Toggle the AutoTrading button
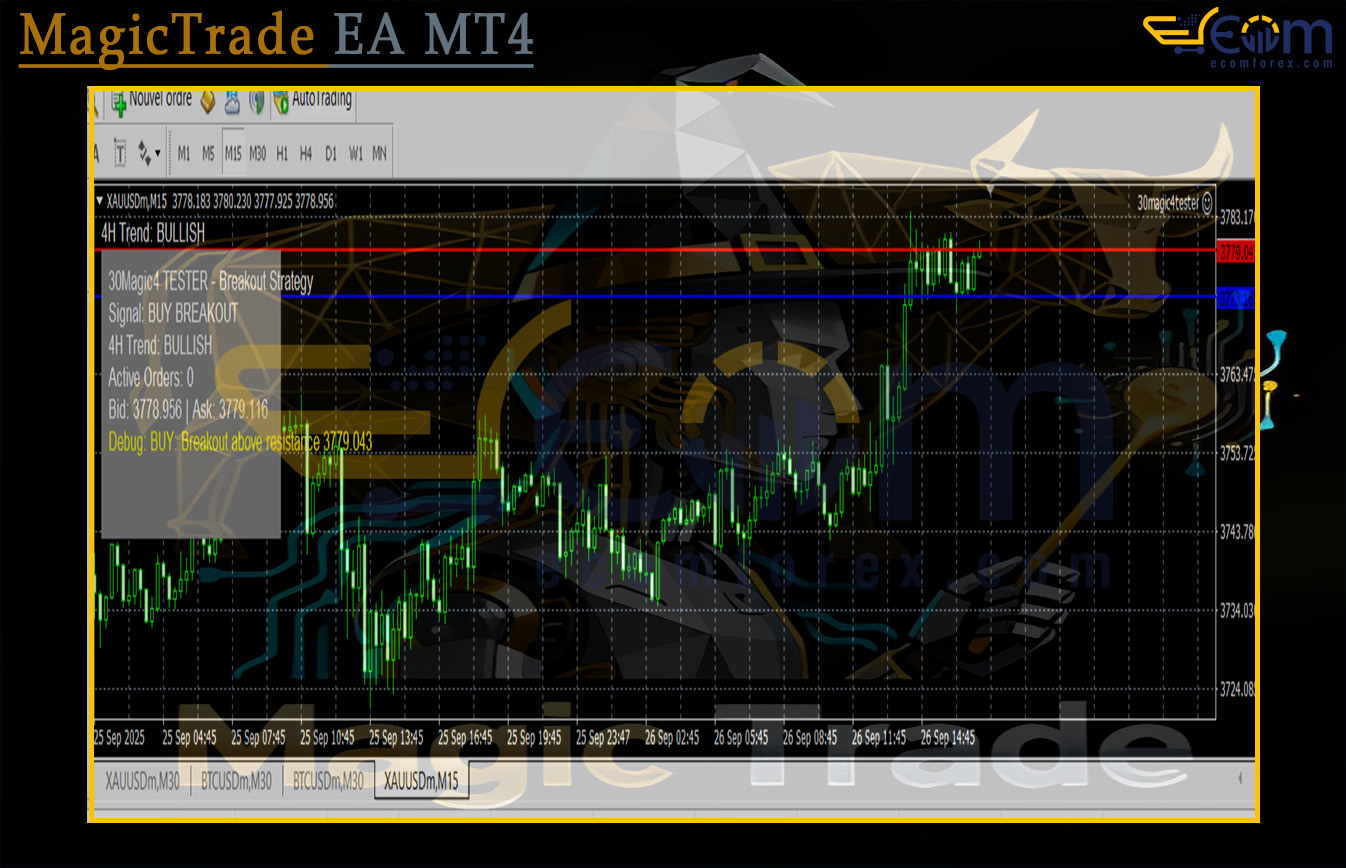Screen dimensions: 1346x868 313,100
